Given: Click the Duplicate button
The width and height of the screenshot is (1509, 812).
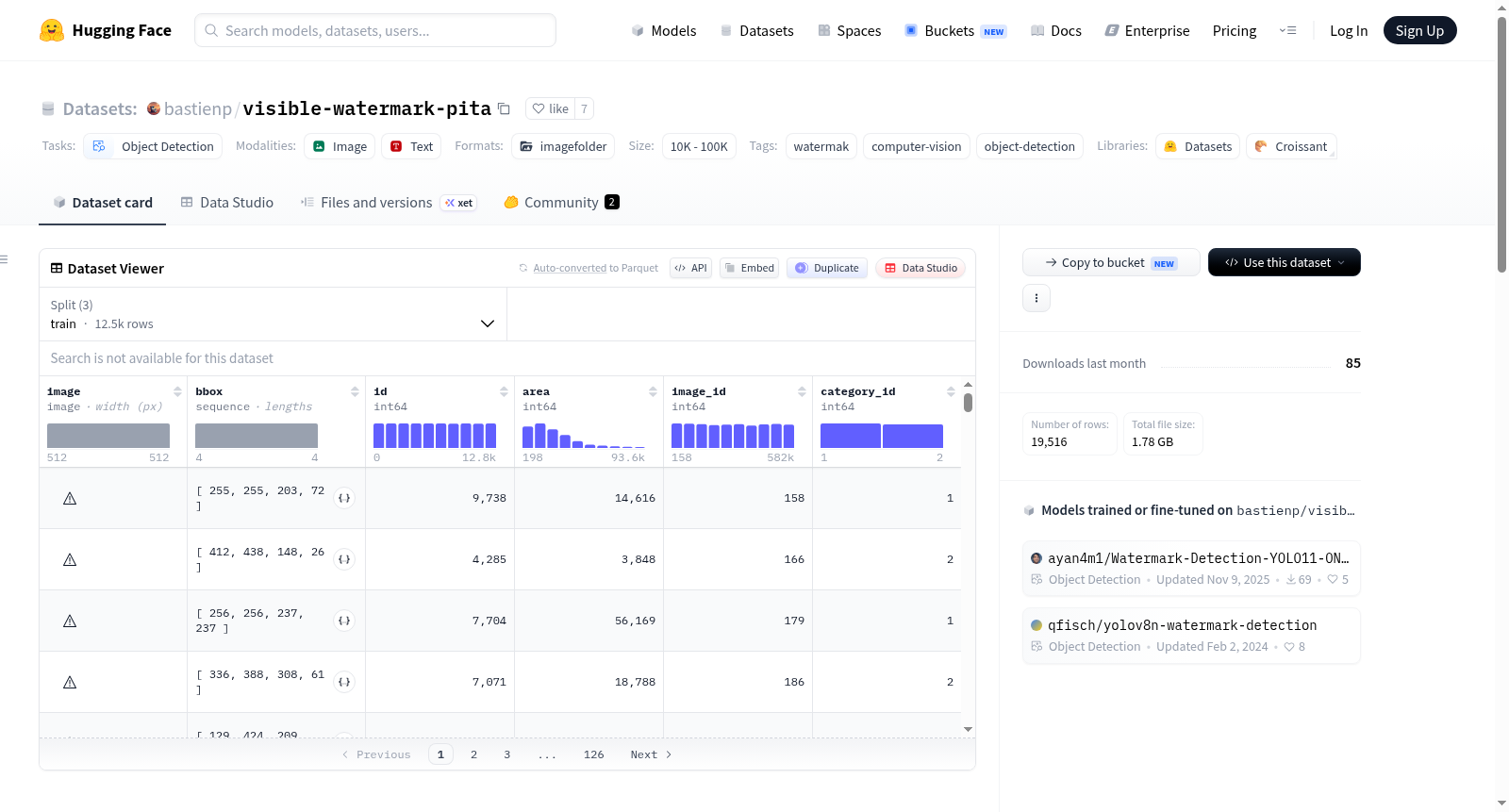Looking at the screenshot, I should point(827,268).
